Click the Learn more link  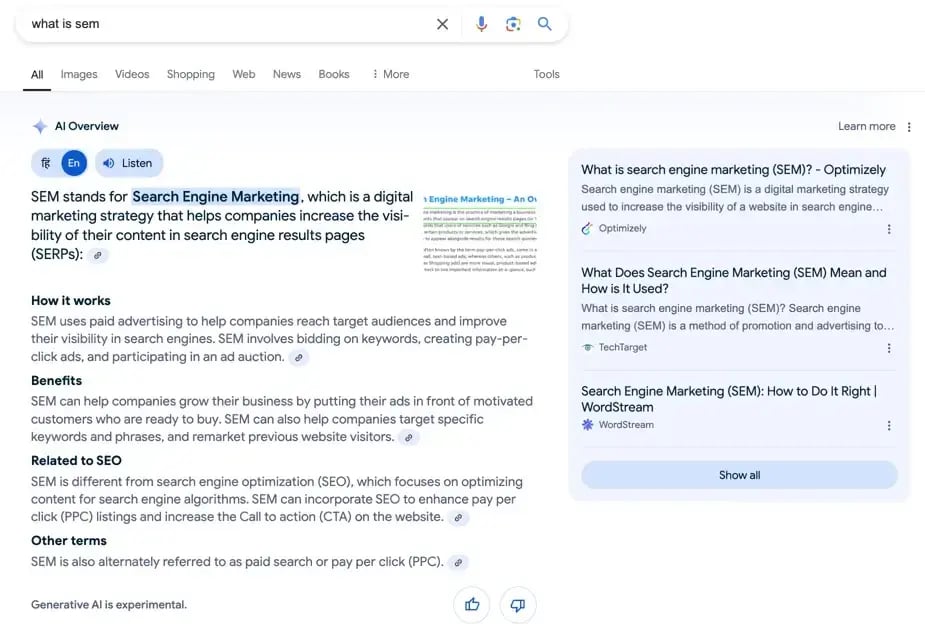[867, 126]
